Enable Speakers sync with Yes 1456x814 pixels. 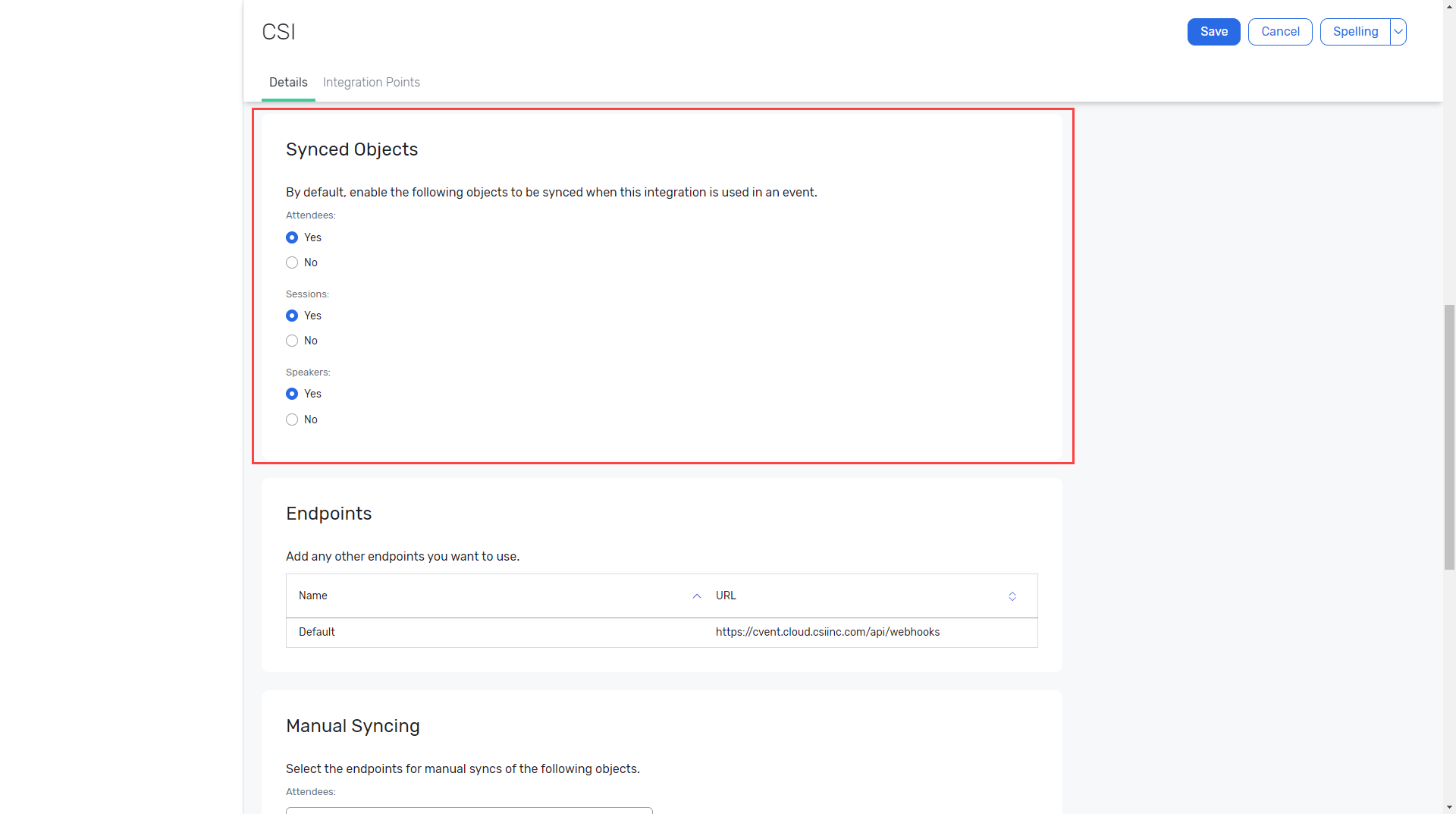point(292,394)
